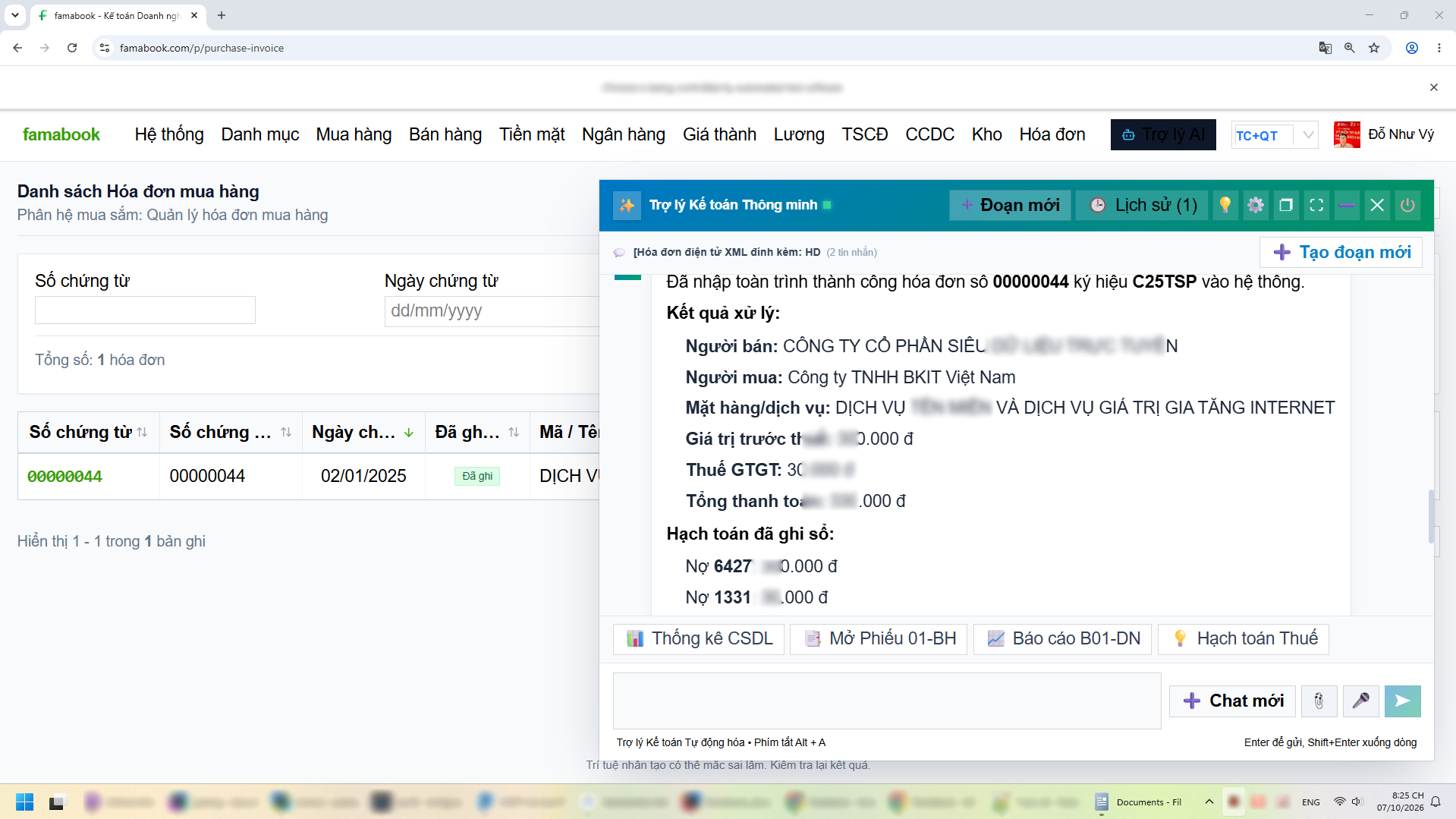Viewport: 1456px width, 819px height.
Task: Open Chrome translate page icon
Action: pyautogui.click(x=1325, y=48)
